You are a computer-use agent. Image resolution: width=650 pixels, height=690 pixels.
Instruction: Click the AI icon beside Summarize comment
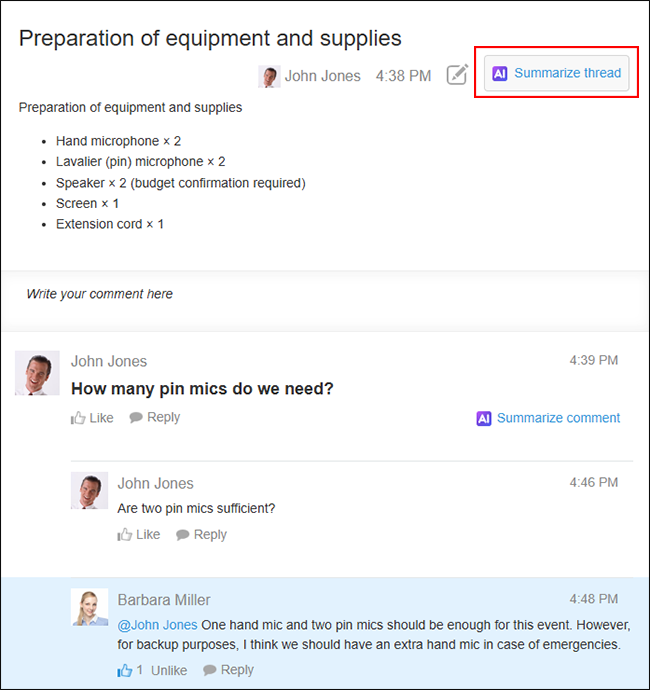[484, 419]
